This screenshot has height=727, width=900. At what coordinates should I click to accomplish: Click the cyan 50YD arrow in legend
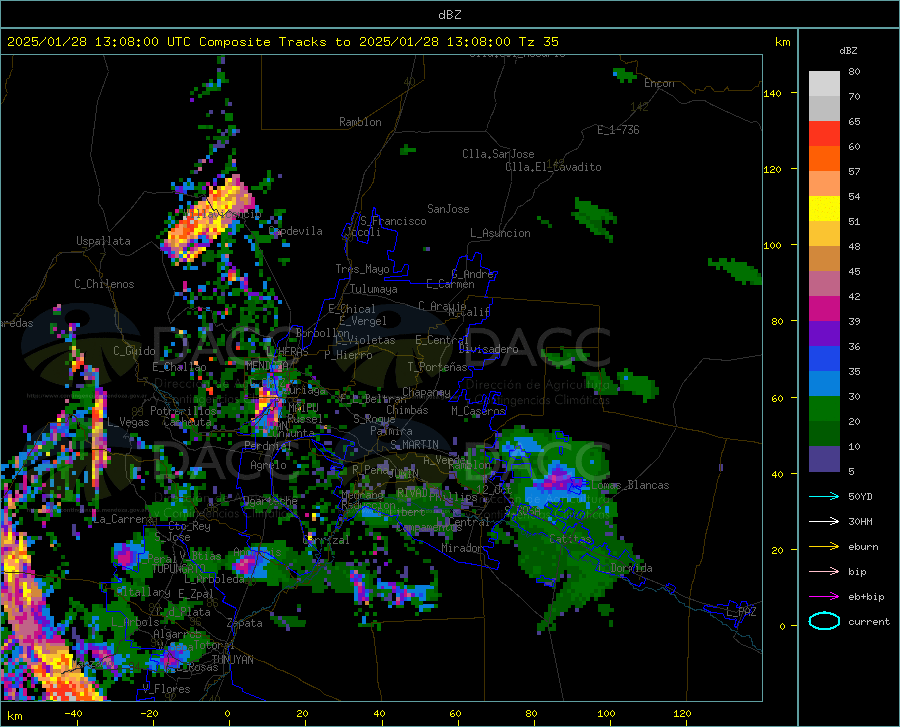click(x=824, y=496)
